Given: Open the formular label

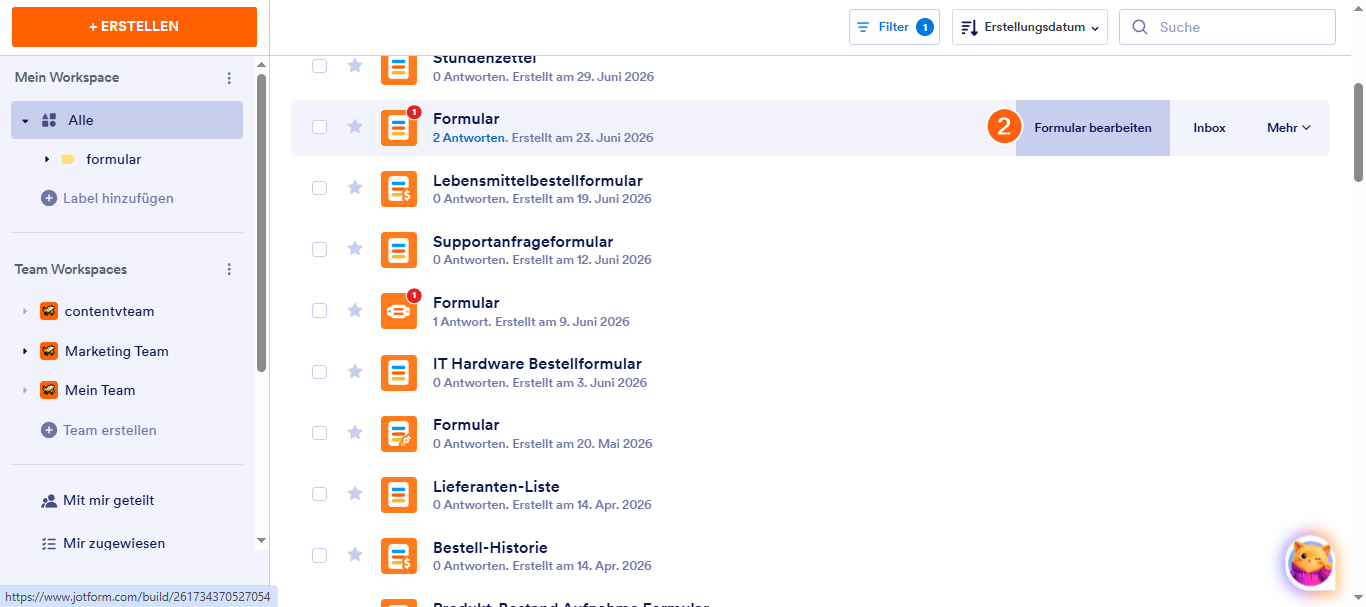Looking at the screenshot, I should (113, 159).
